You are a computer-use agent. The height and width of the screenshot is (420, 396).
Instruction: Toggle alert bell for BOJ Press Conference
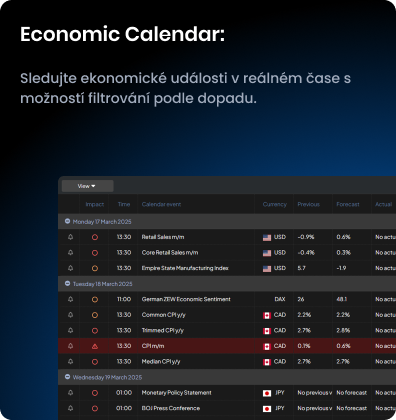70,408
